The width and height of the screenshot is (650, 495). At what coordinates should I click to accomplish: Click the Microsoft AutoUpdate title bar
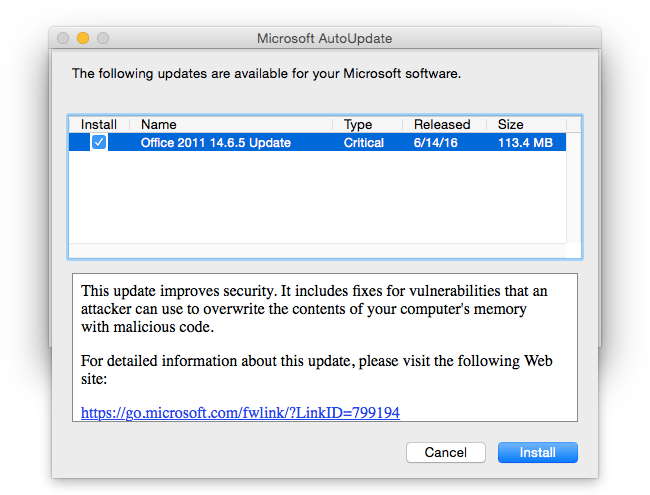pyautogui.click(x=325, y=38)
